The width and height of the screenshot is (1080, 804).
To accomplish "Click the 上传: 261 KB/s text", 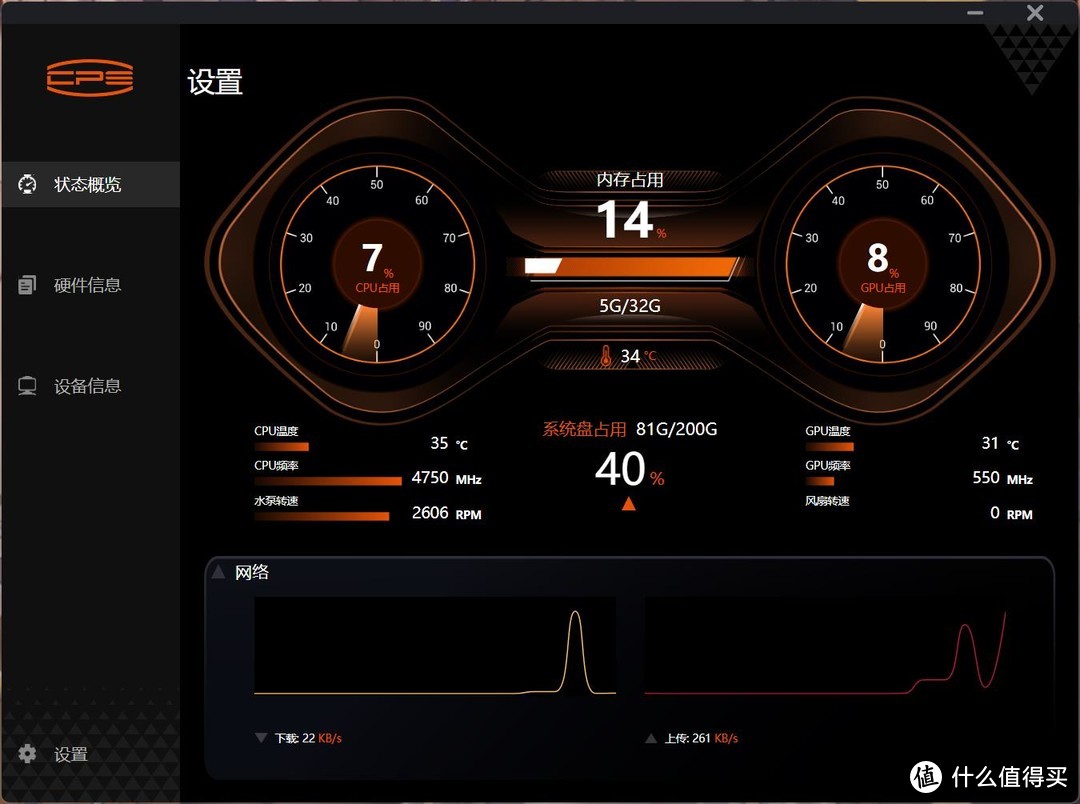I will (701, 739).
